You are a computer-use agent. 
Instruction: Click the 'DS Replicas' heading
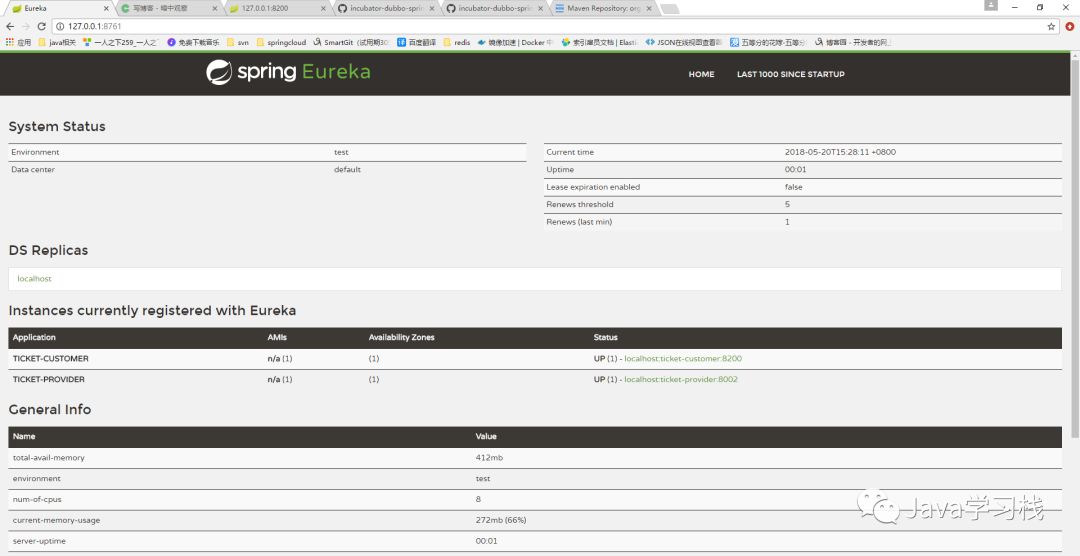coord(48,251)
